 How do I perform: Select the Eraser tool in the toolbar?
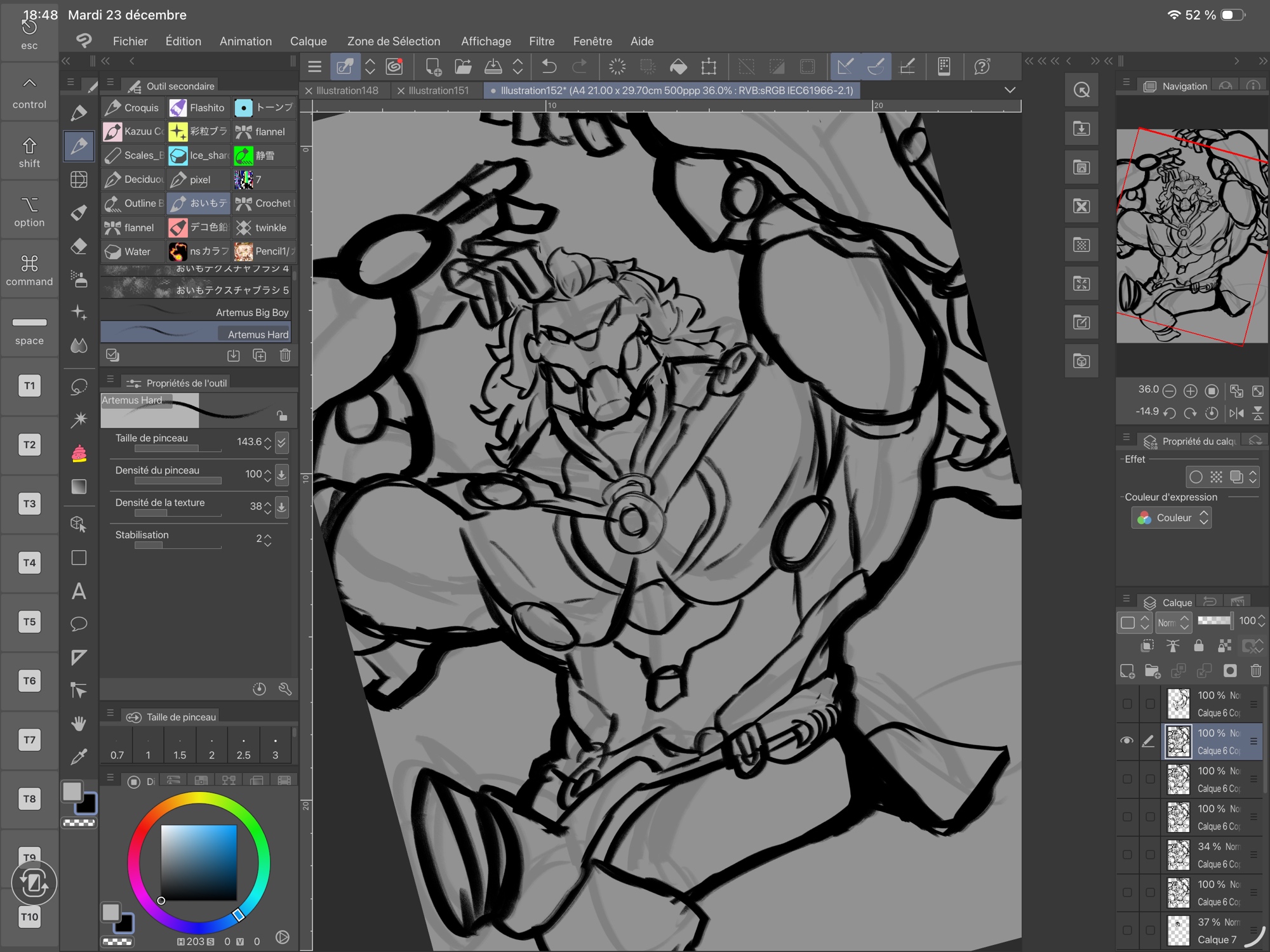pyautogui.click(x=79, y=246)
